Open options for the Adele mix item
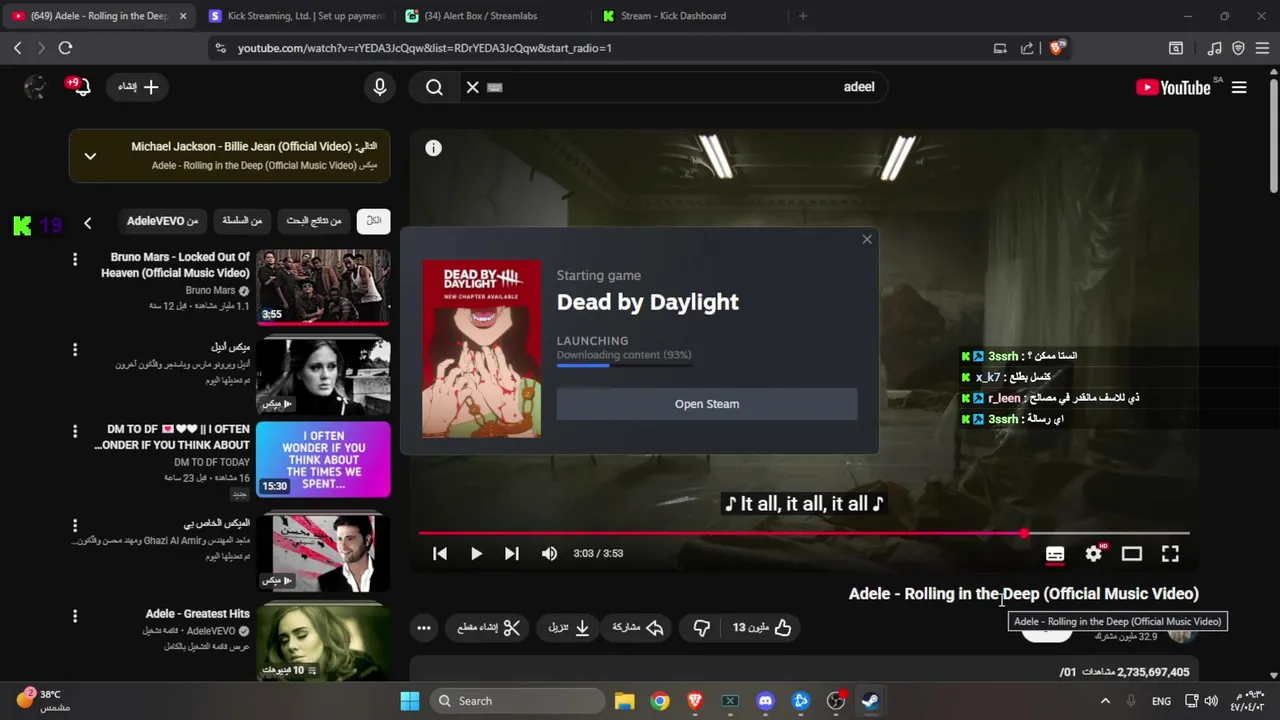The height and width of the screenshot is (720, 1280). pos(74,349)
